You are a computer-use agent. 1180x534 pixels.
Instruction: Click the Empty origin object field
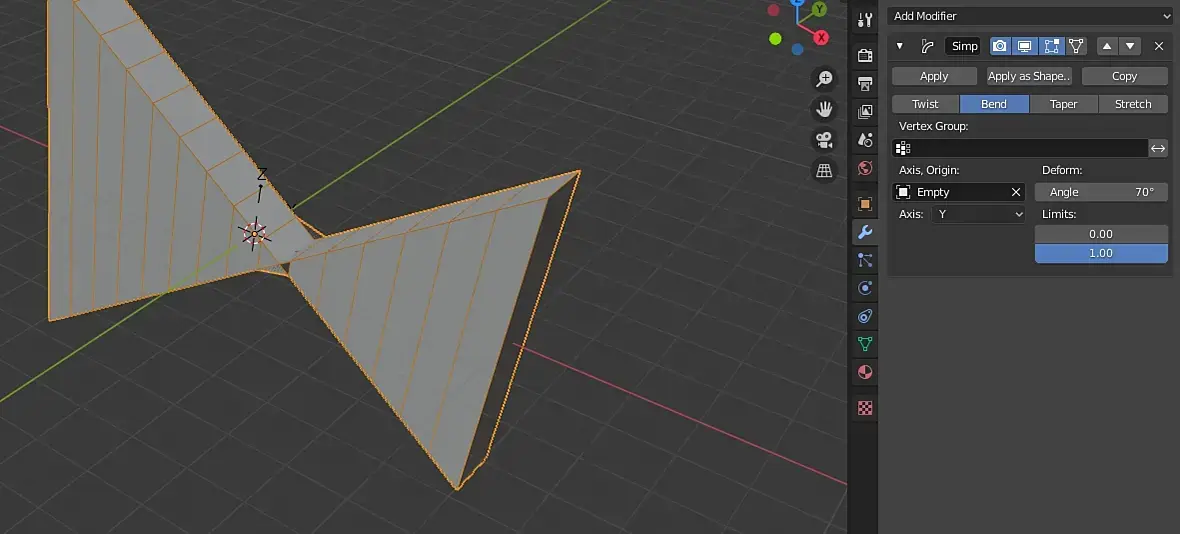958,192
